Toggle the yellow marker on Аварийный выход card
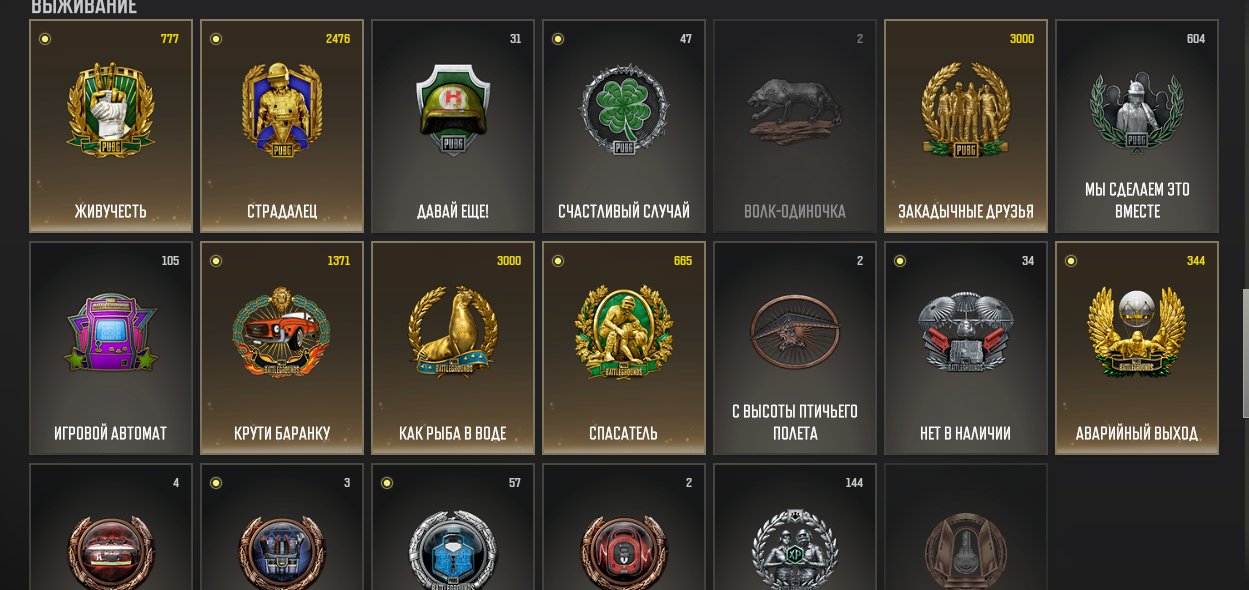 [1070, 261]
